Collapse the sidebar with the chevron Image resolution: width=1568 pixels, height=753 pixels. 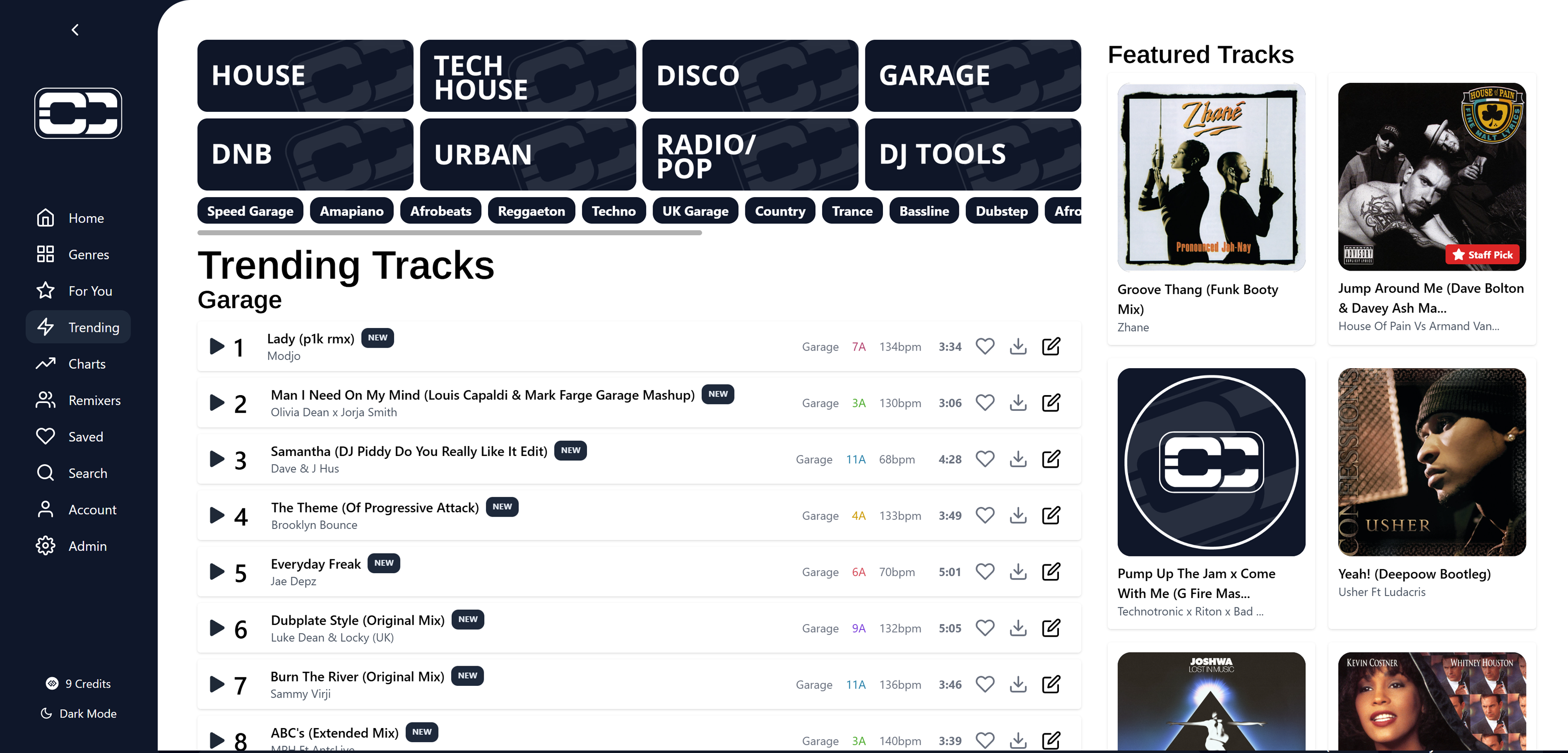[75, 28]
